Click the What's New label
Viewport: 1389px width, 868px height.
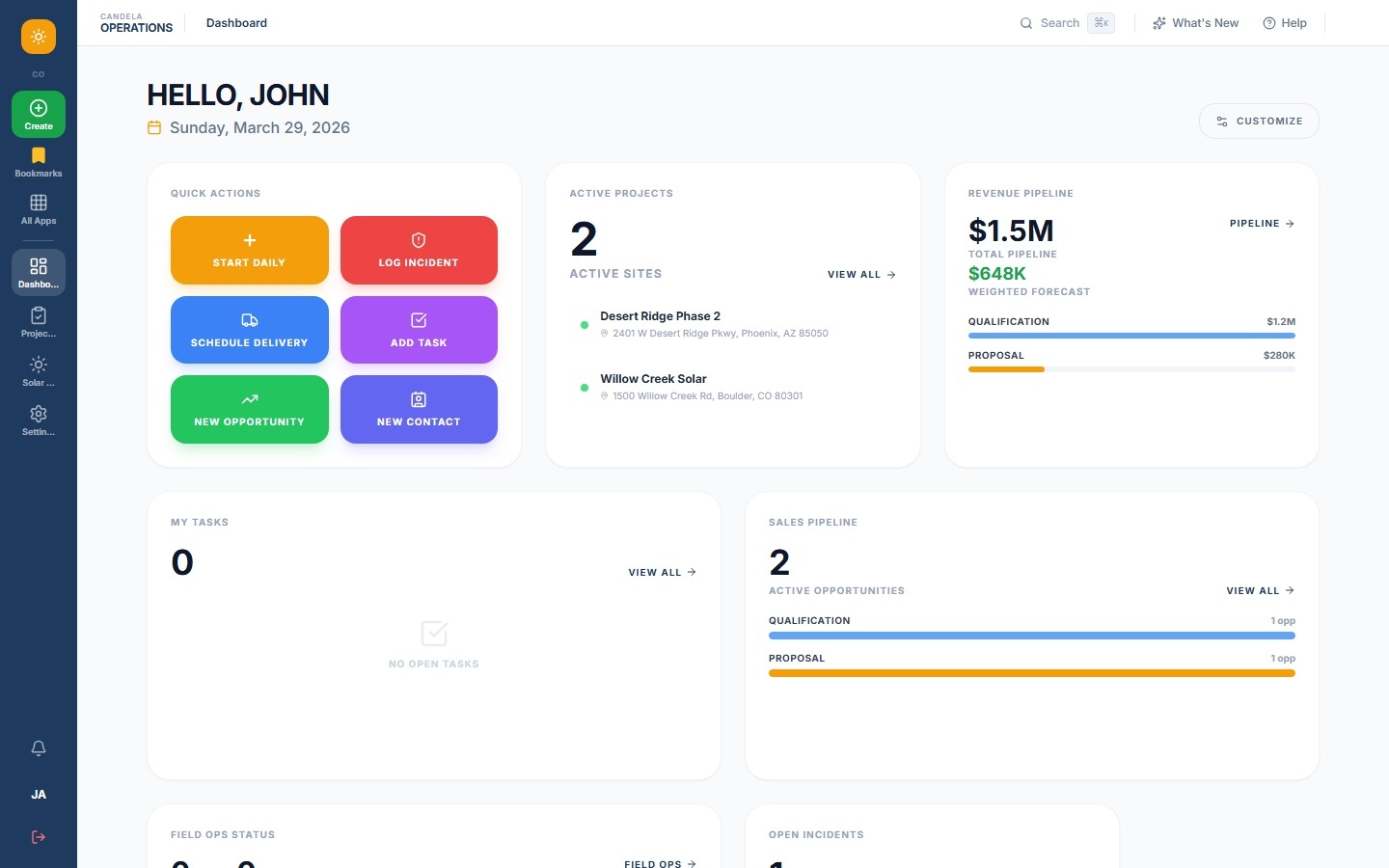click(x=1205, y=23)
